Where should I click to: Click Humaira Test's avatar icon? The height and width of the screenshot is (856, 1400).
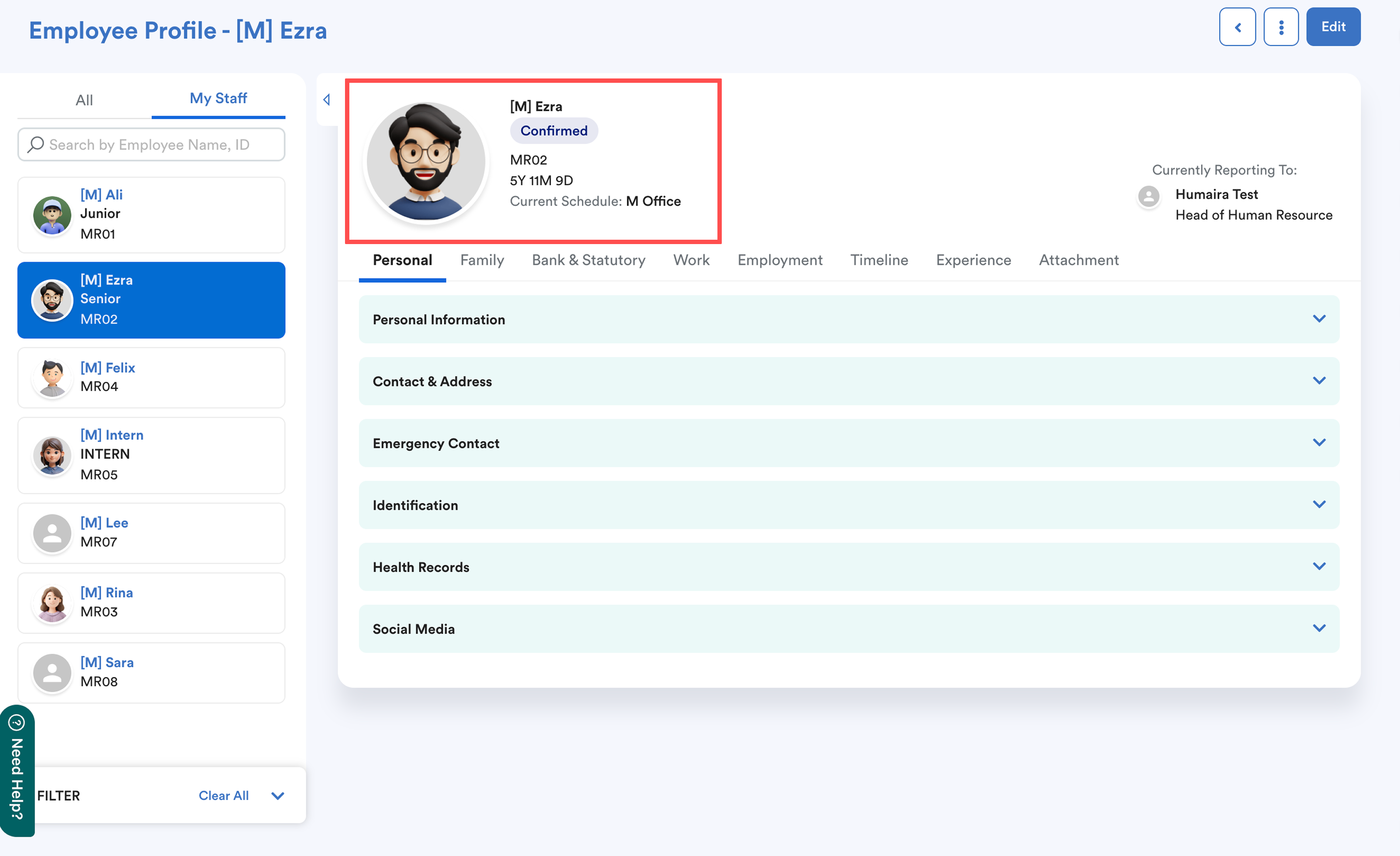(1148, 196)
